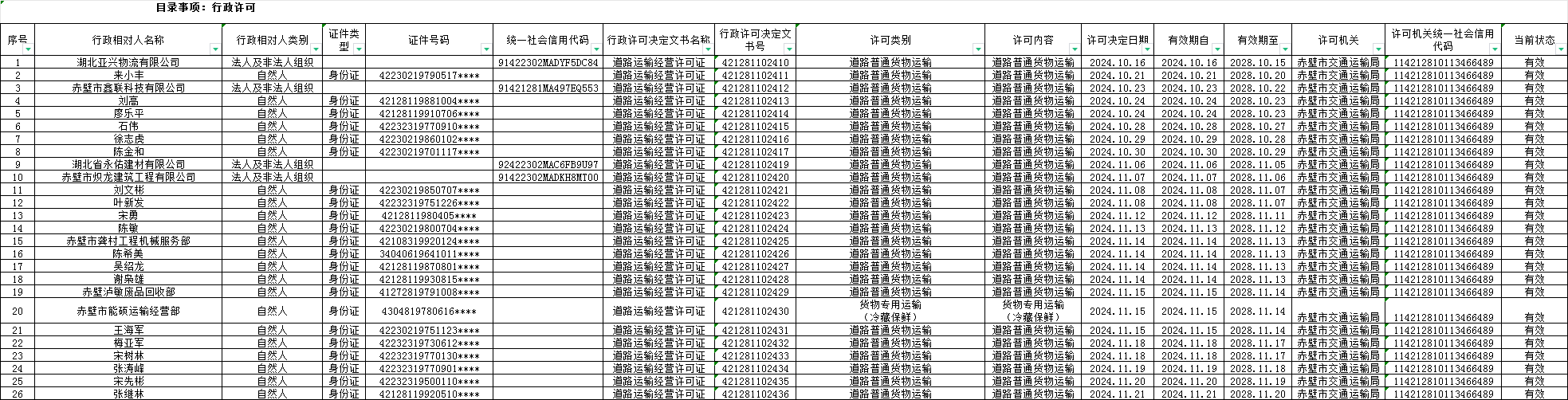1568x400 pixels.
Task: Select credit code 91422302MADYF5DC84
Action: (548, 62)
